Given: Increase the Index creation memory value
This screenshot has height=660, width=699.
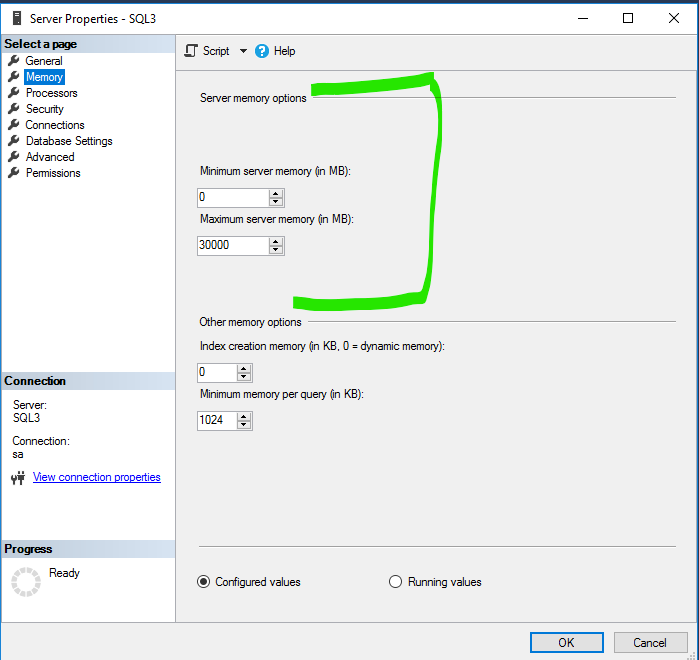Looking at the screenshot, I should point(244,368).
